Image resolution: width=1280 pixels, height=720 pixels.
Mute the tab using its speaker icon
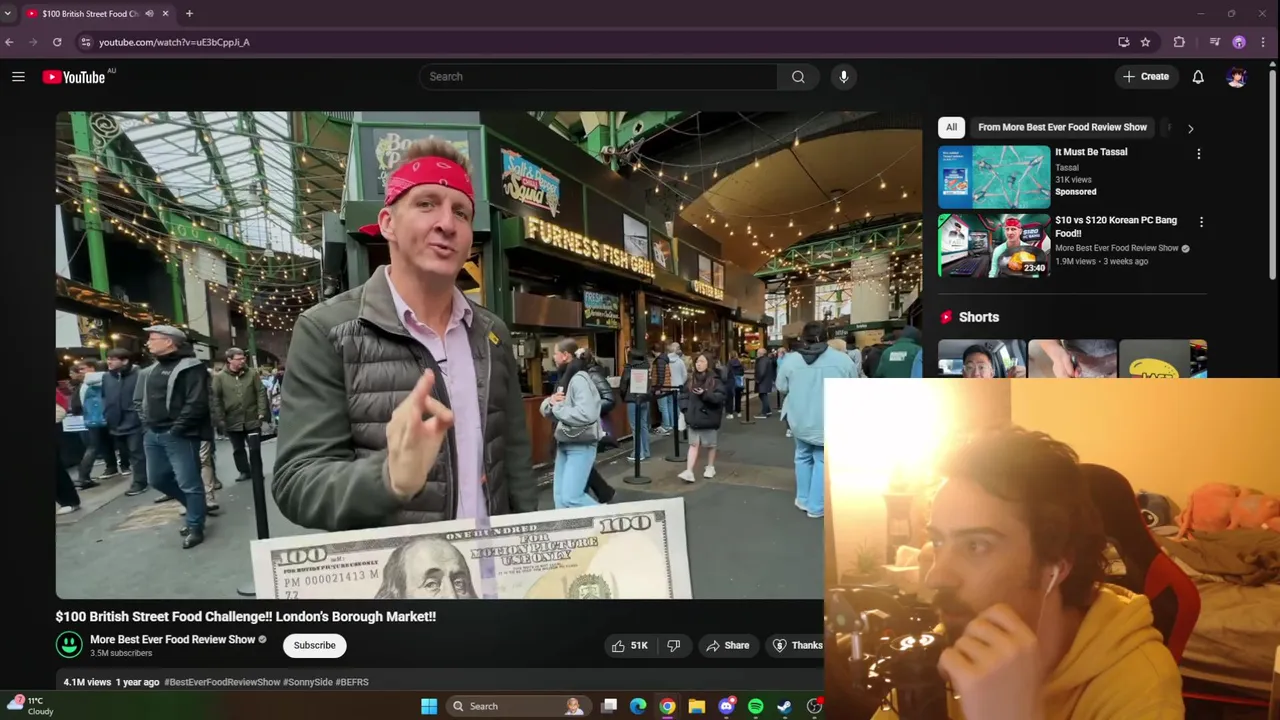149,14
